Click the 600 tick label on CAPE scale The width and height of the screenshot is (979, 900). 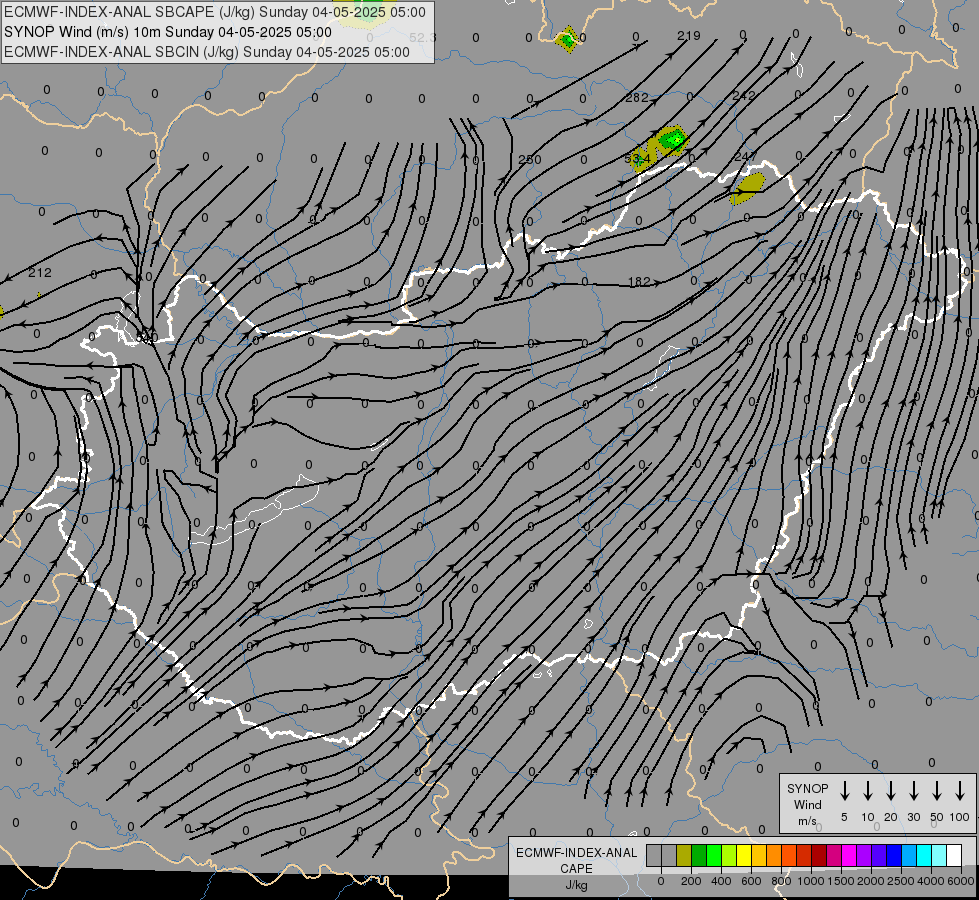click(x=751, y=881)
